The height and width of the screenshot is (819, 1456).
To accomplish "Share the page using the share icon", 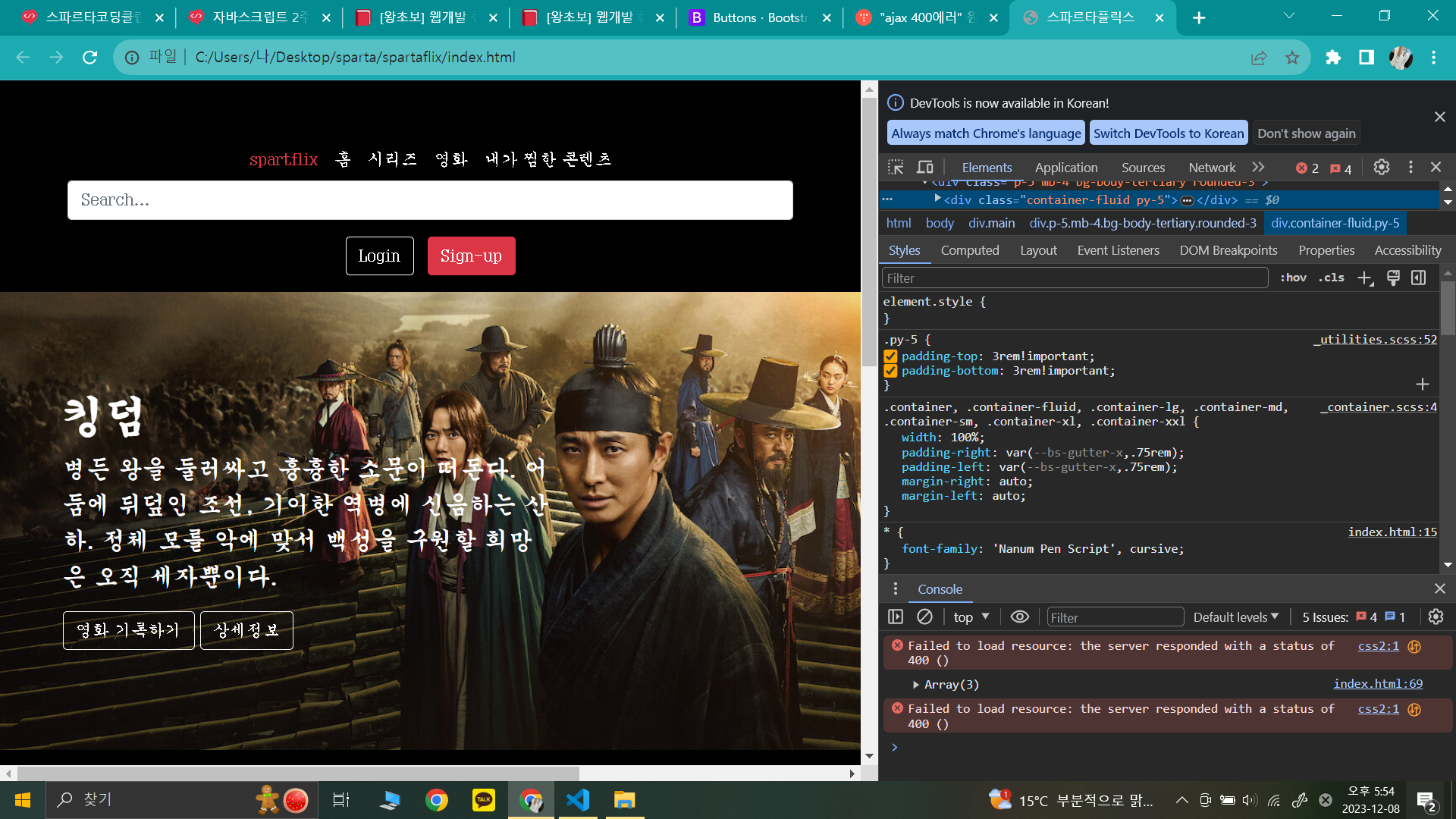I will (x=1259, y=58).
